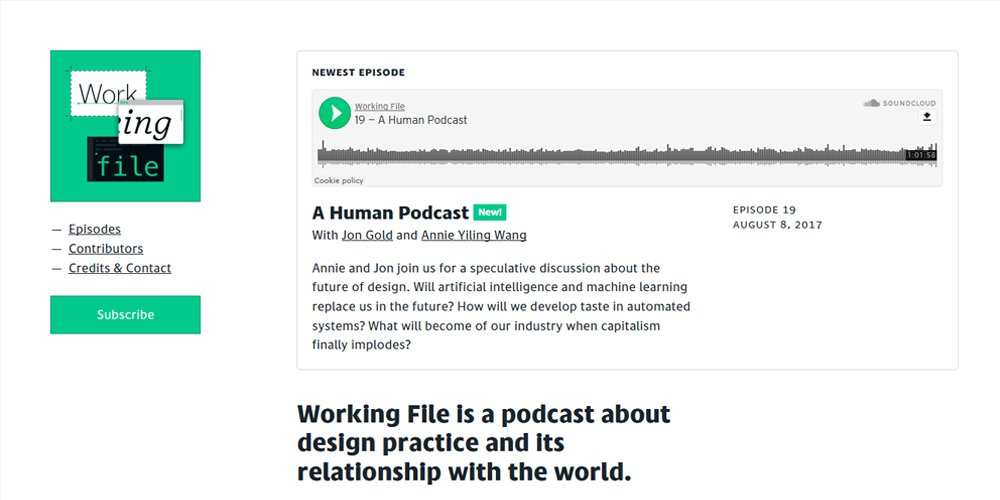Screen dimensions: 1000x500
Task: Open the SoundCloud logo link
Action: pos(899,103)
